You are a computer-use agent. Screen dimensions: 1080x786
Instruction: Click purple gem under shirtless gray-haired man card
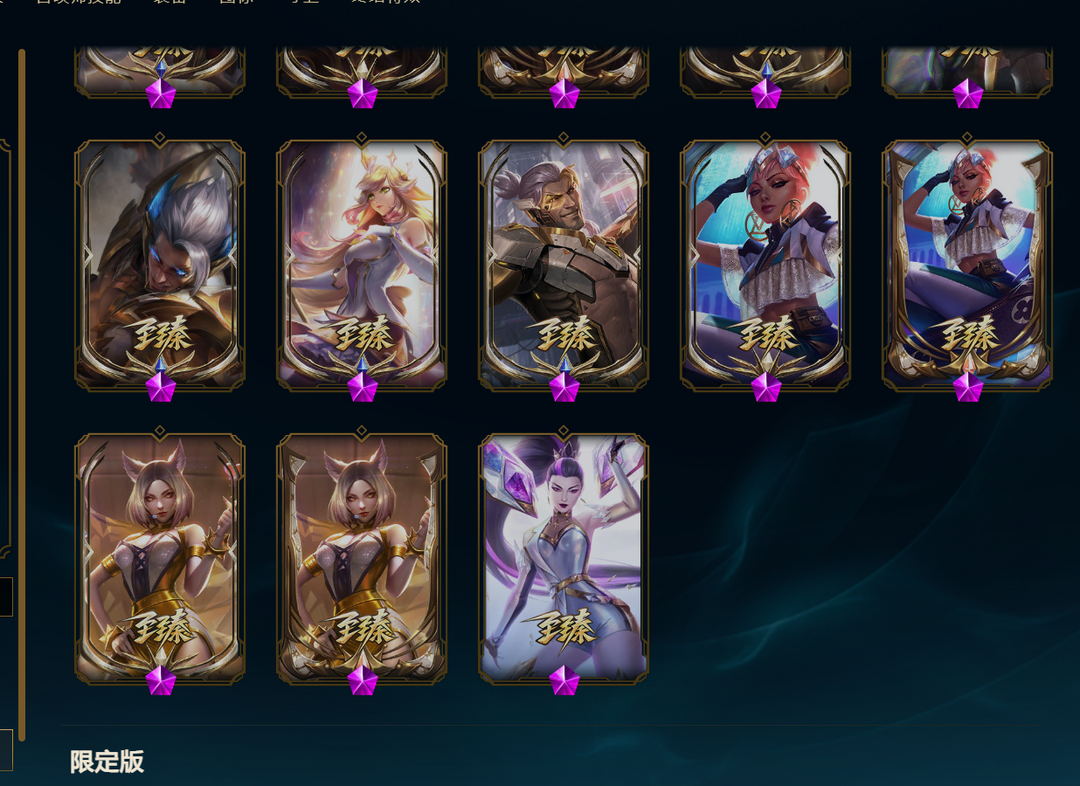point(564,386)
